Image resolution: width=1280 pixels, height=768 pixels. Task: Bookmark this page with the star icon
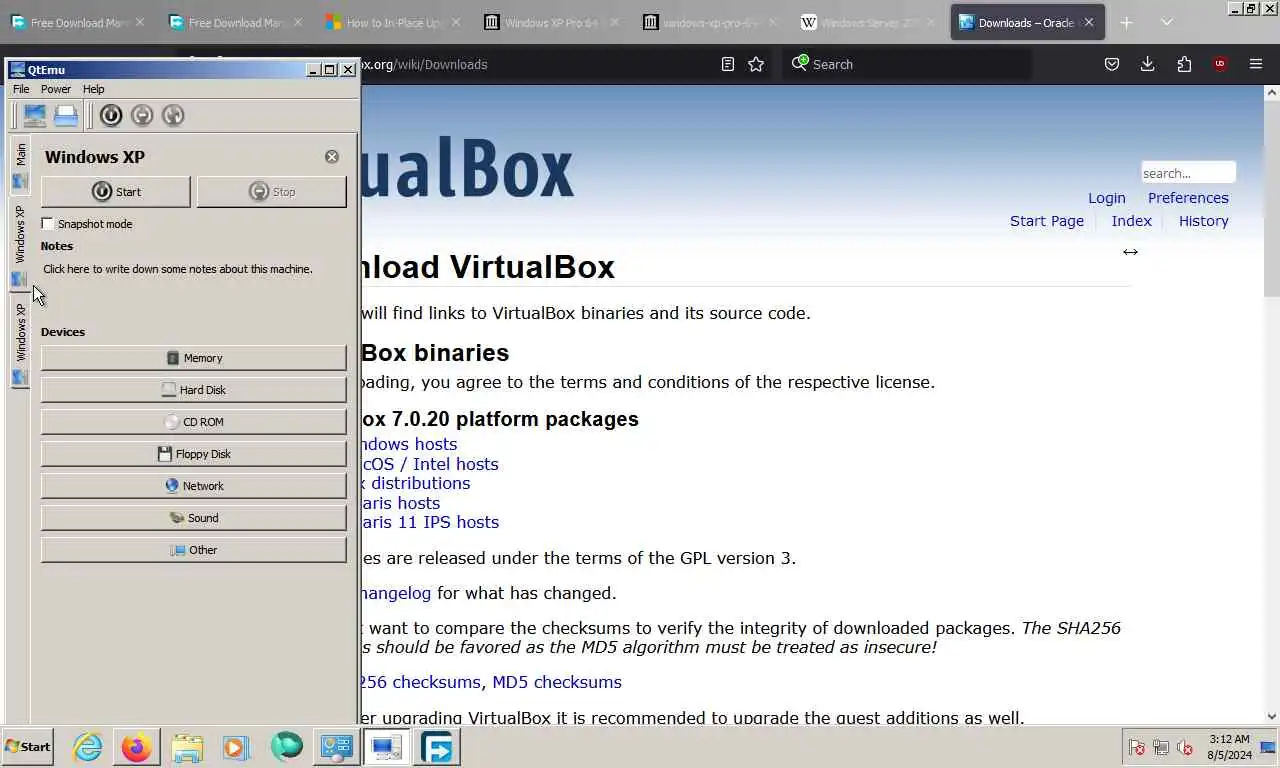point(756,64)
